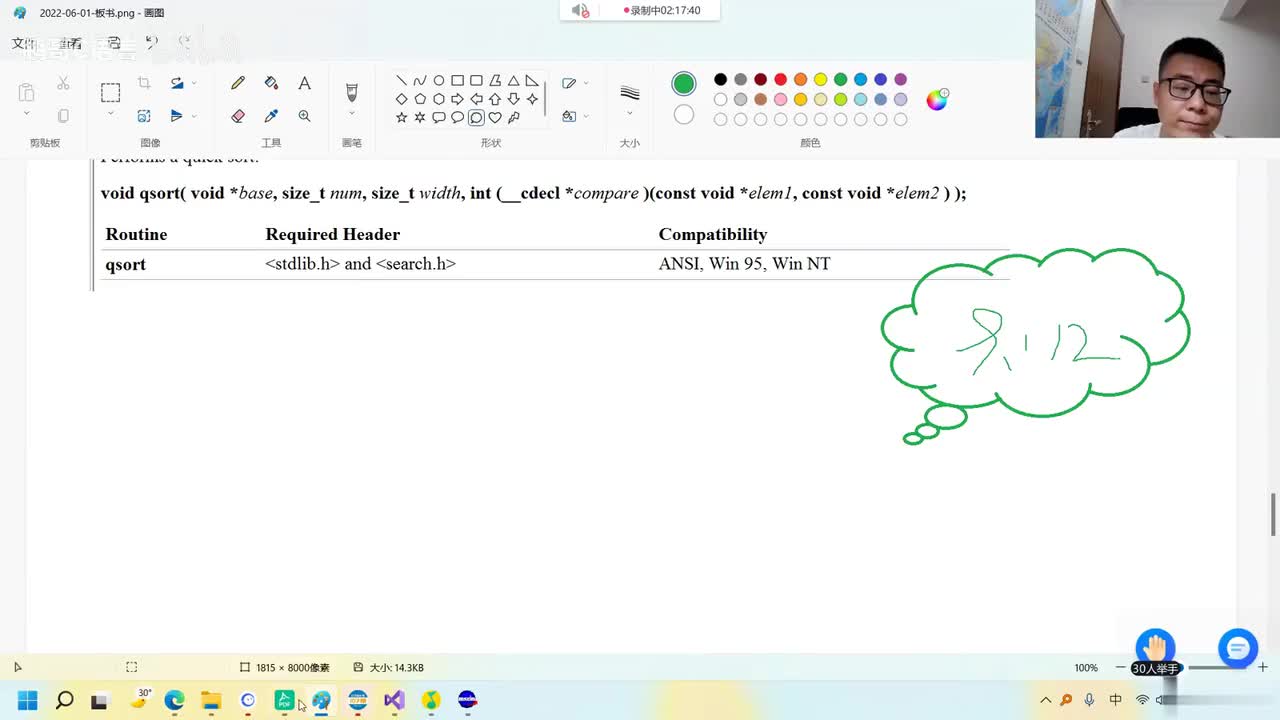Screen dimensions: 1280x720
Task: Open Microsoft Edge from the taskbar
Action: point(174,700)
